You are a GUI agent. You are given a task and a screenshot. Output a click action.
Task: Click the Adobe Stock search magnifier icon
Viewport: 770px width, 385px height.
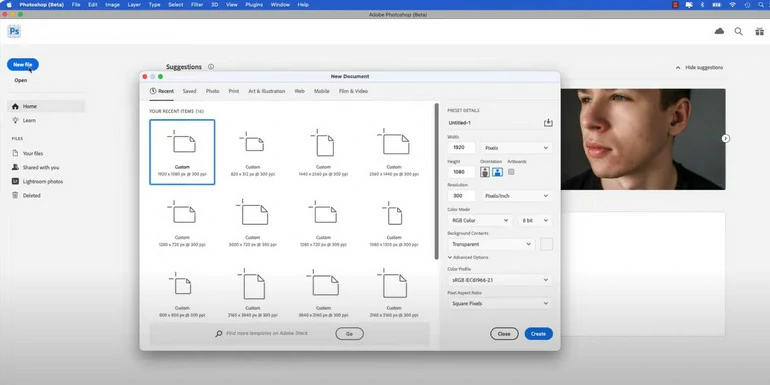[219, 333]
